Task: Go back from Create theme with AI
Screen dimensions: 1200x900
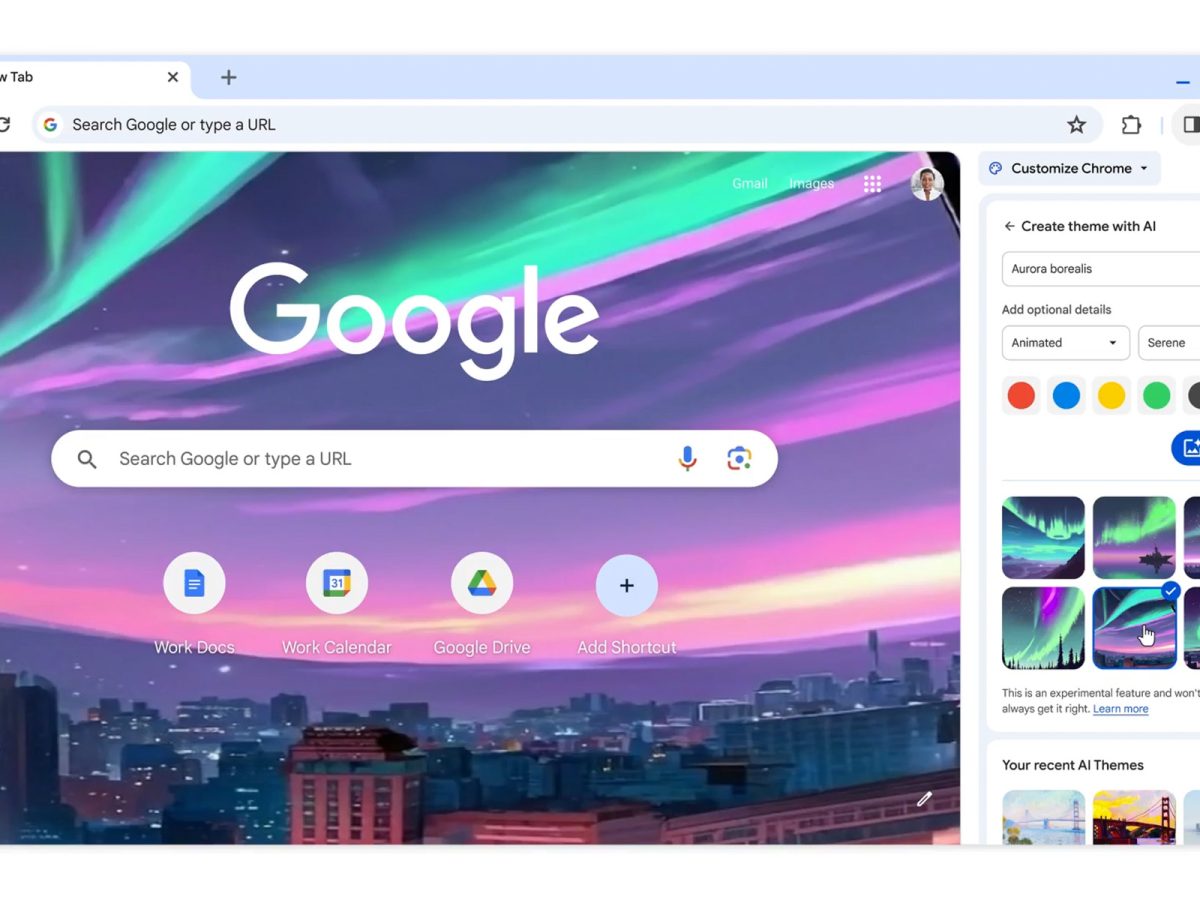Action: 1009,226
